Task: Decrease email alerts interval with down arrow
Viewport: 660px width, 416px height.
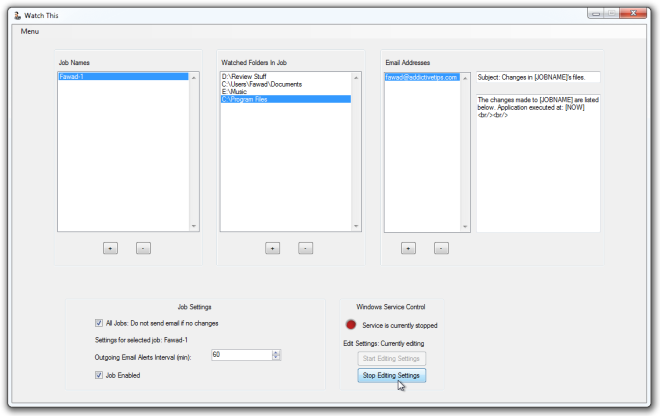Action: [x=276, y=357]
